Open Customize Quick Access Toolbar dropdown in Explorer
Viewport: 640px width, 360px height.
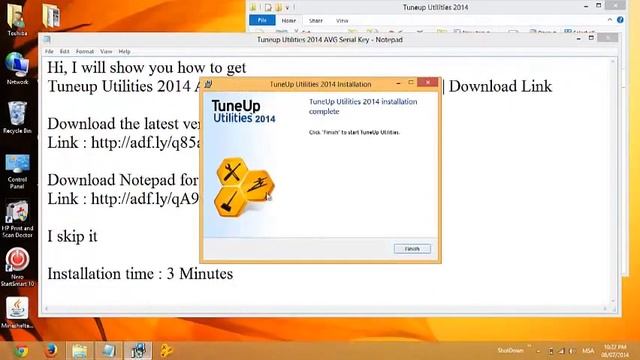click(x=287, y=7)
